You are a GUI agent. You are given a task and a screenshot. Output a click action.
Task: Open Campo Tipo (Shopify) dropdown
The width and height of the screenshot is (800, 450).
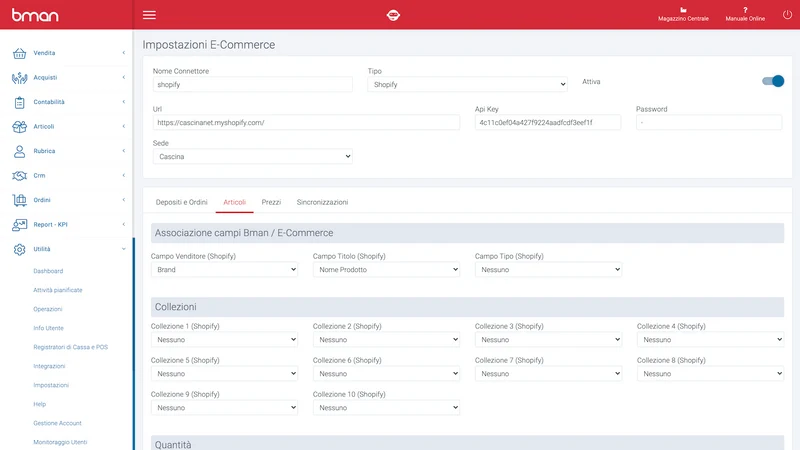[548, 269]
